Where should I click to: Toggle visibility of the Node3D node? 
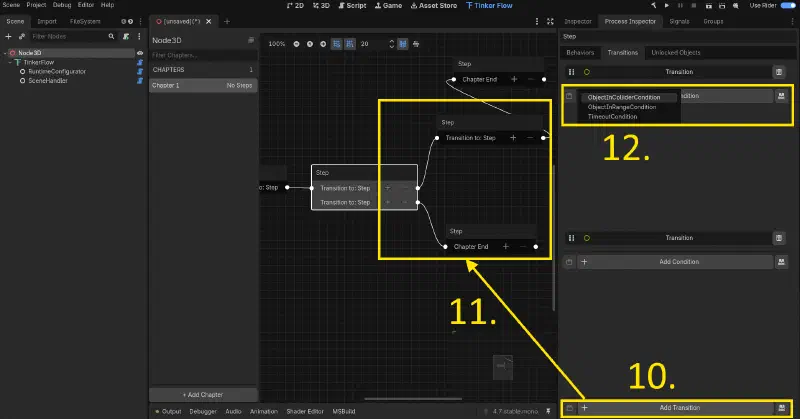[x=140, y=53]
